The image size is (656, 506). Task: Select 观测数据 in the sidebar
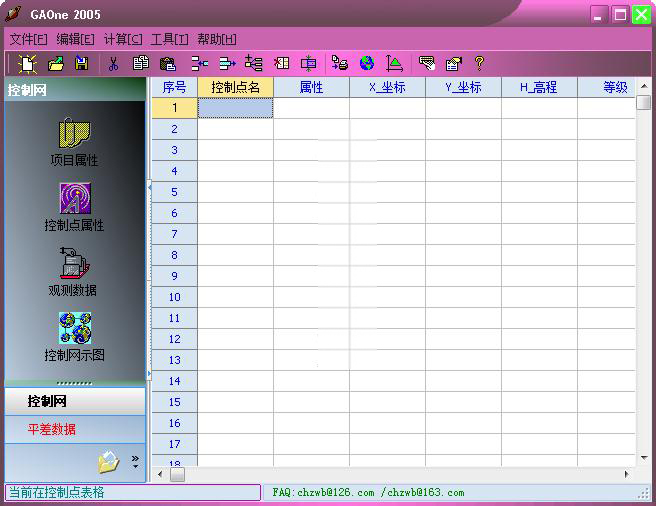pos(73,272)
